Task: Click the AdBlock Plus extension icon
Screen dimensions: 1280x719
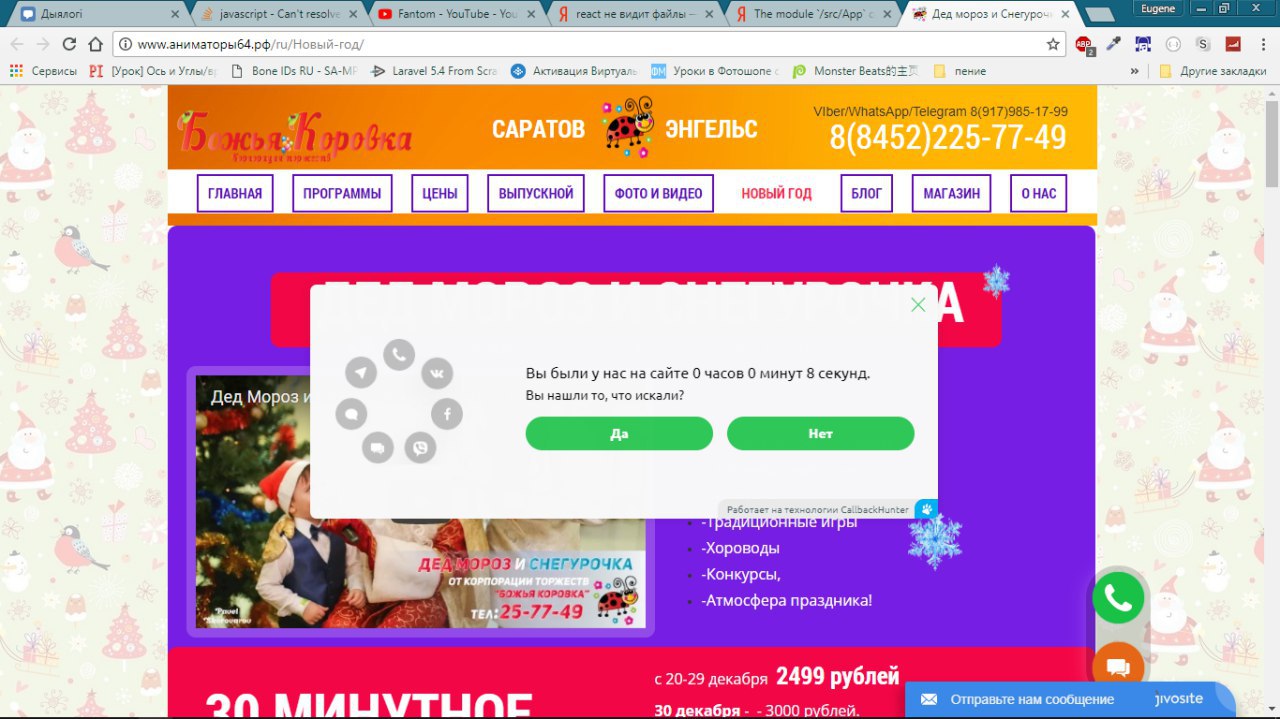Action: [x=1084, y=44]
